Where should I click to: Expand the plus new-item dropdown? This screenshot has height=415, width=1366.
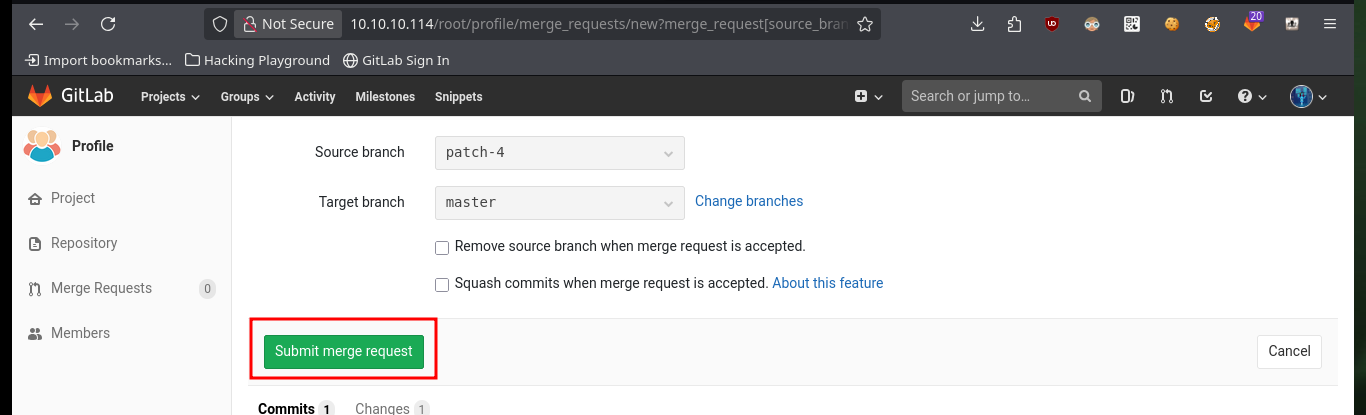tap(869, 97)
